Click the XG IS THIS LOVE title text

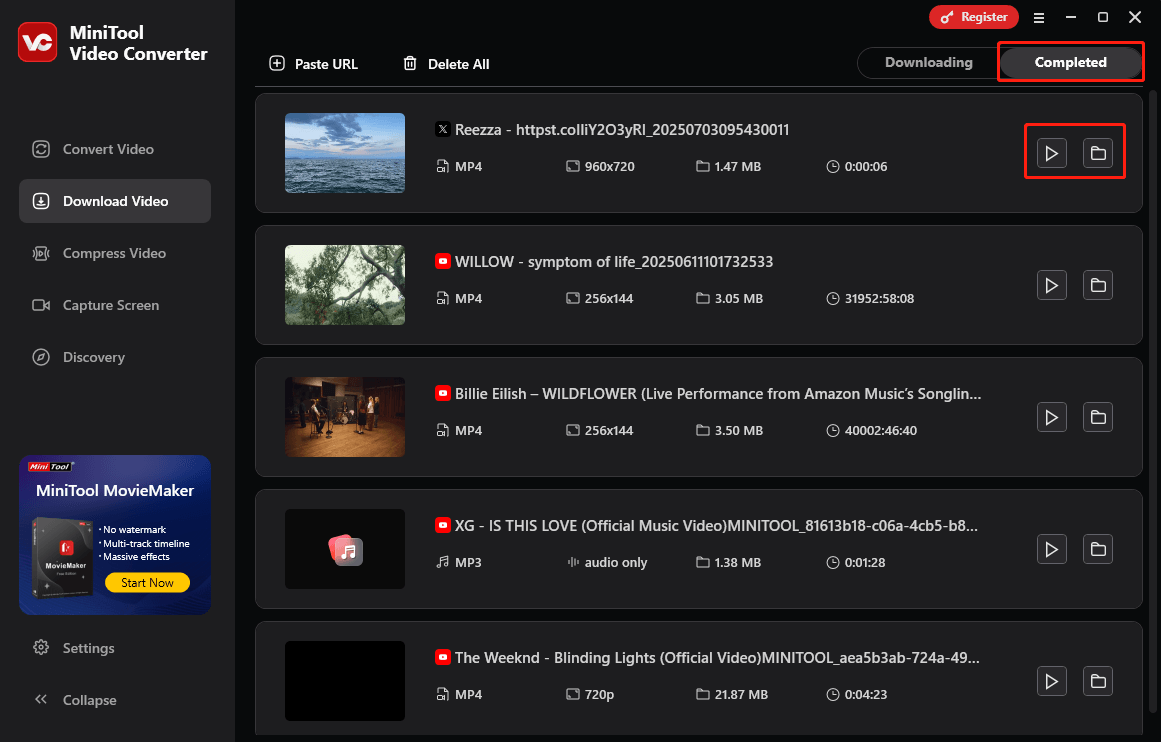click(716, 526)
